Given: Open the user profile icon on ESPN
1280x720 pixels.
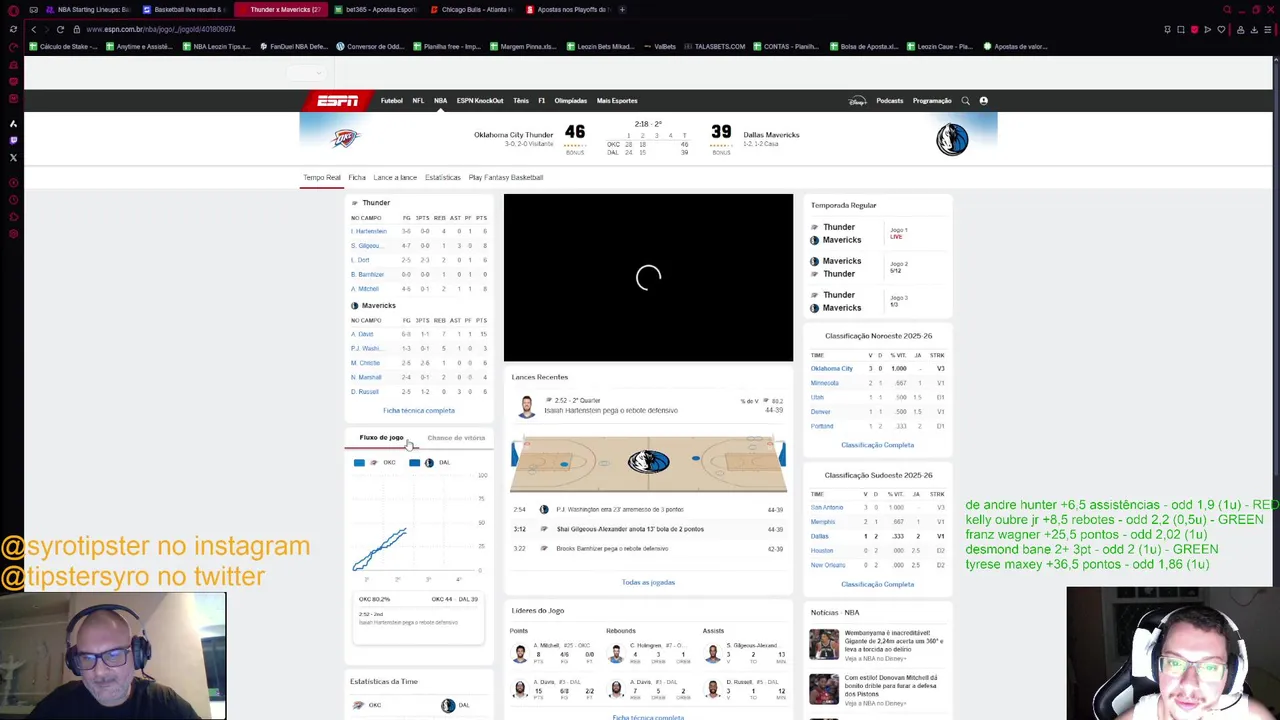Looking at the screenshot, I should (x=983, y=101).
